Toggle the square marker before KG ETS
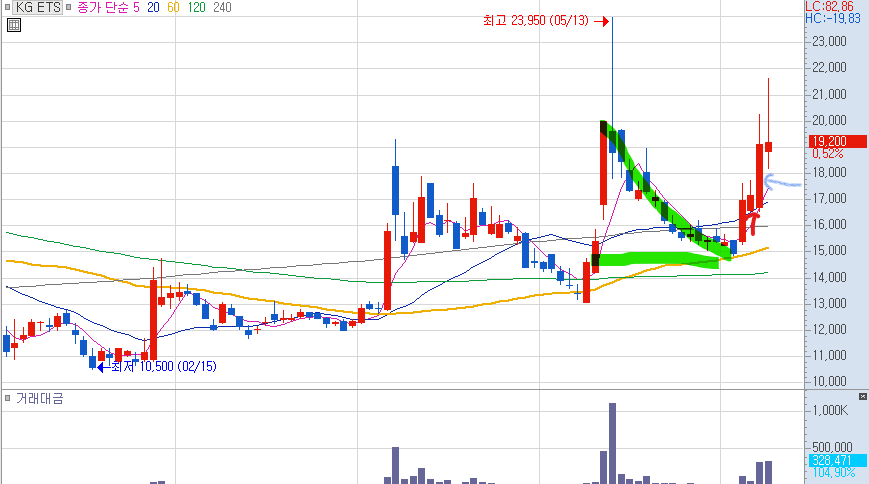 click(7, 7)
